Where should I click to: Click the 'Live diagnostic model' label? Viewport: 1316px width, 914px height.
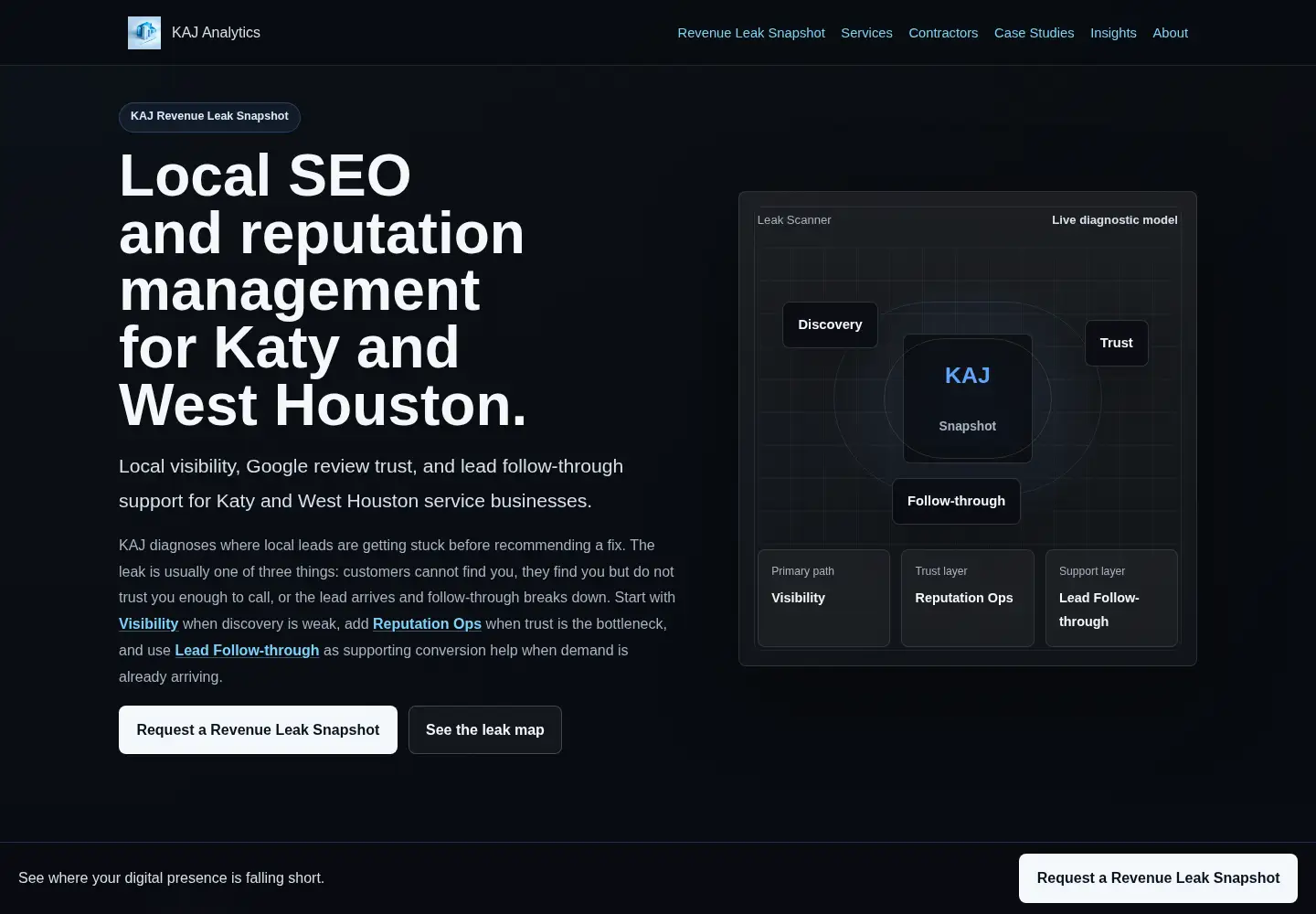point(1114,220)
